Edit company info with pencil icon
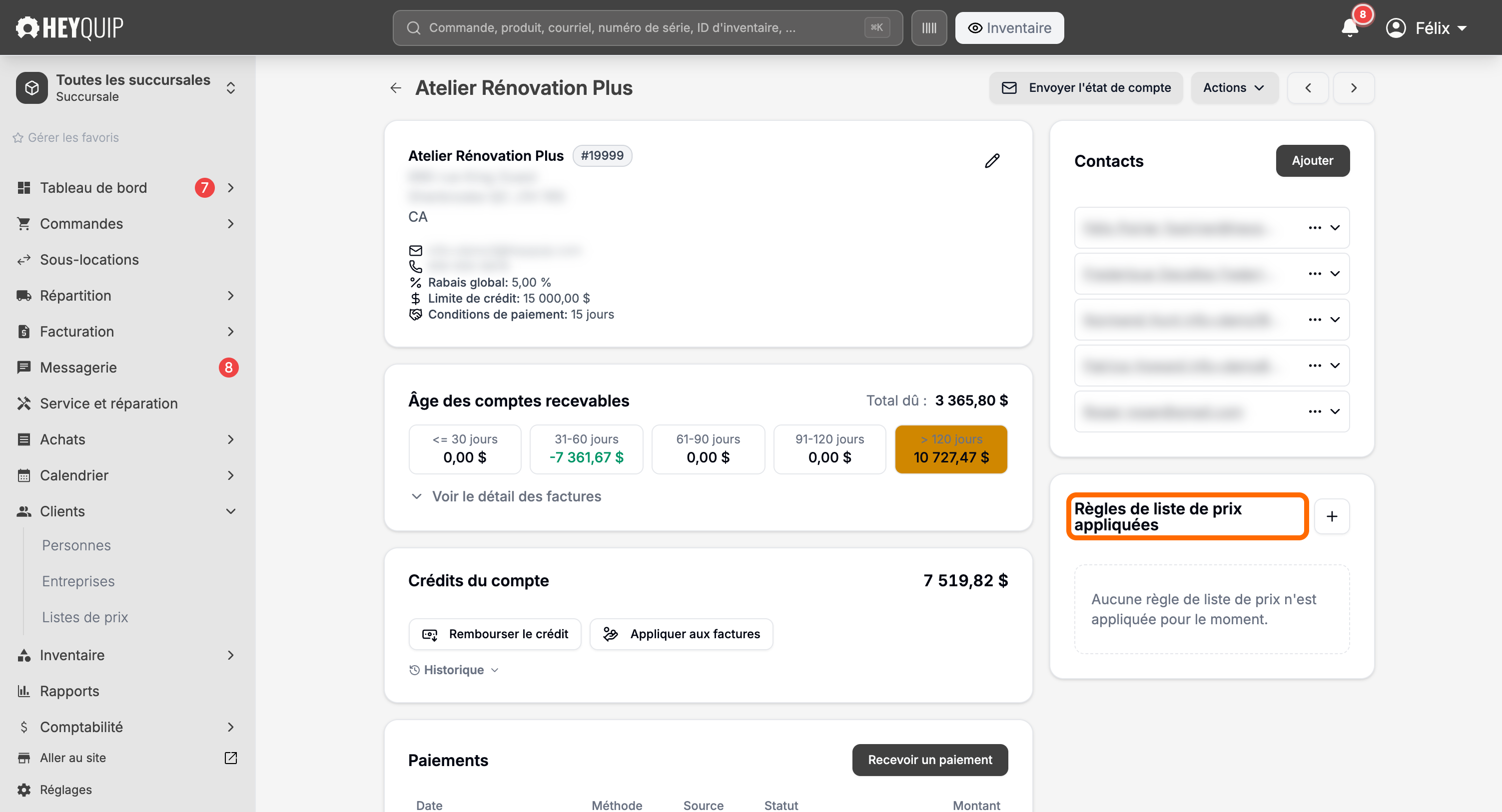The image size is (1502, 812). pos(992,160)
